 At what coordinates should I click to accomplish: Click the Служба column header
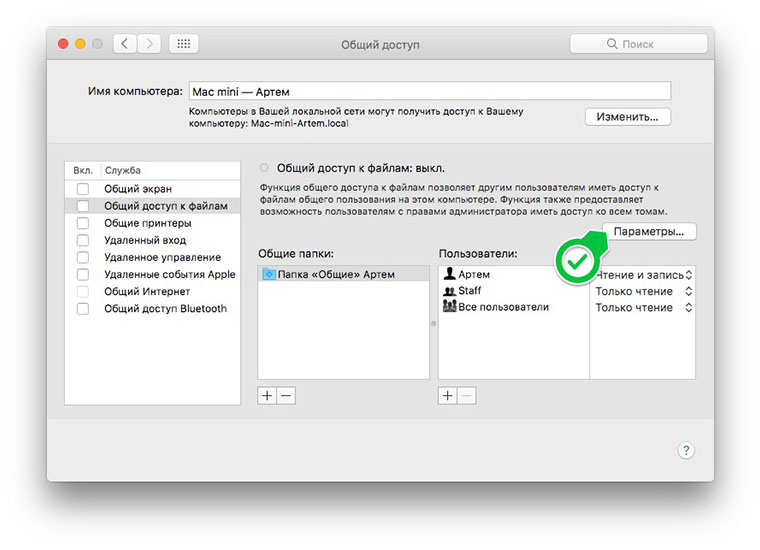tap(171, 171)
